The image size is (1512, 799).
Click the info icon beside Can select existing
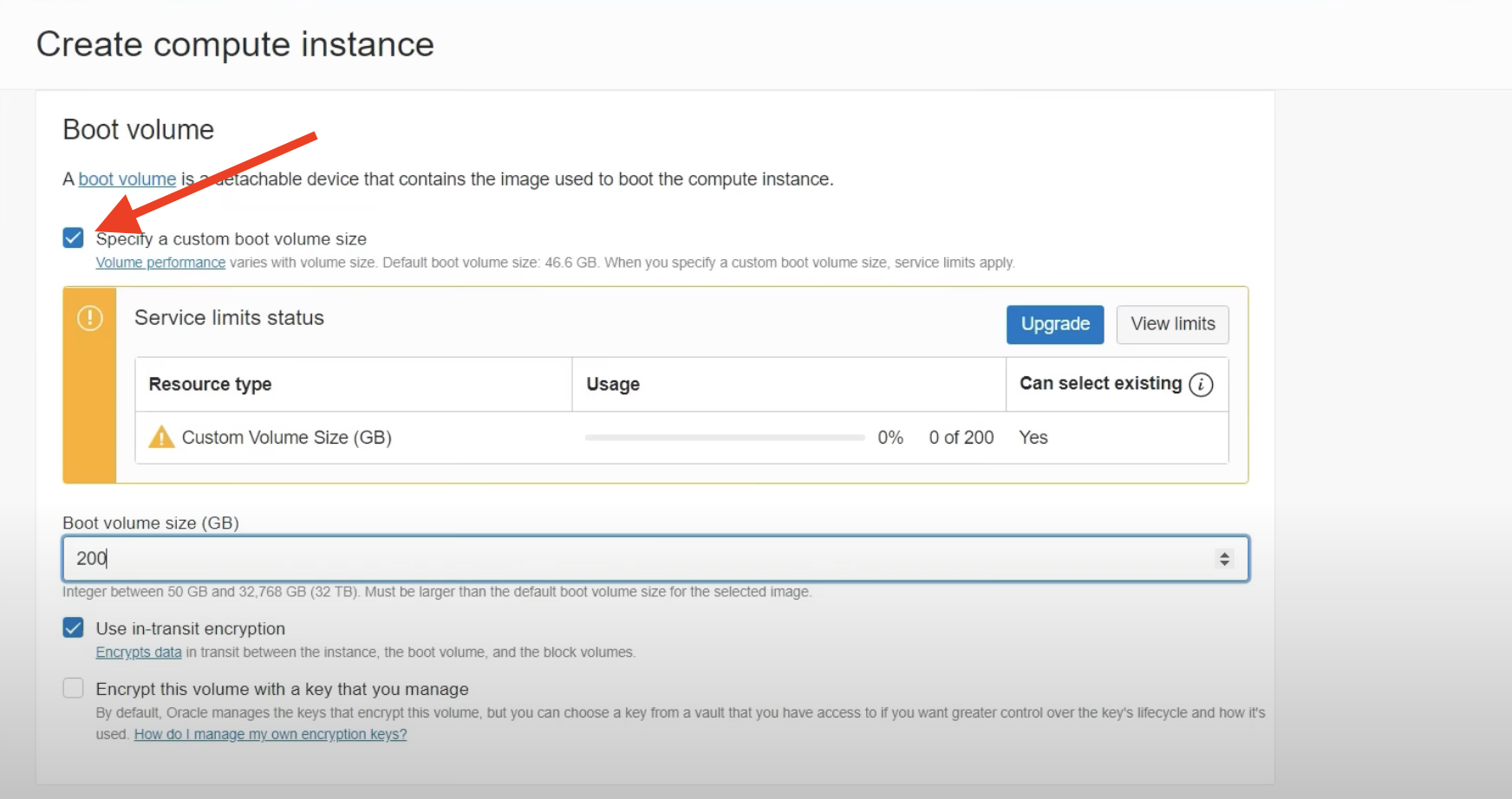pos(1201,383)
